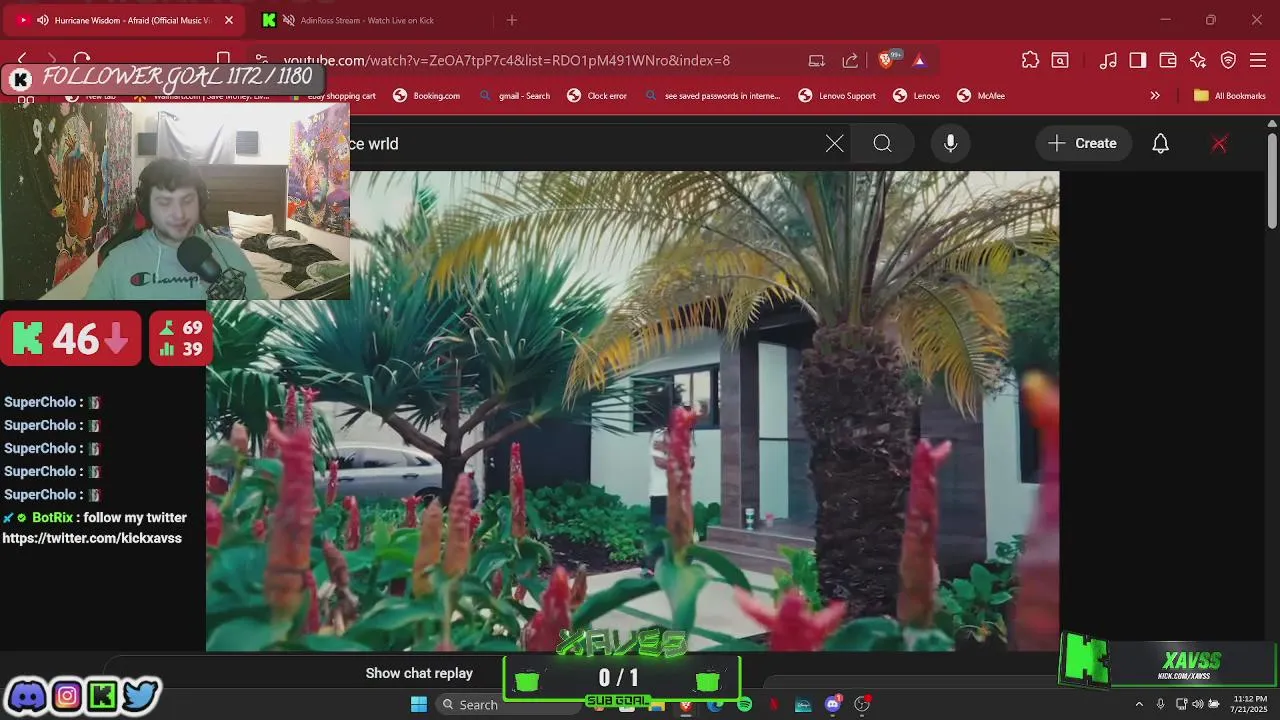Open the system tray volume control
The height and width of the screenshot is (720, 1280).
coord(1197,705)
